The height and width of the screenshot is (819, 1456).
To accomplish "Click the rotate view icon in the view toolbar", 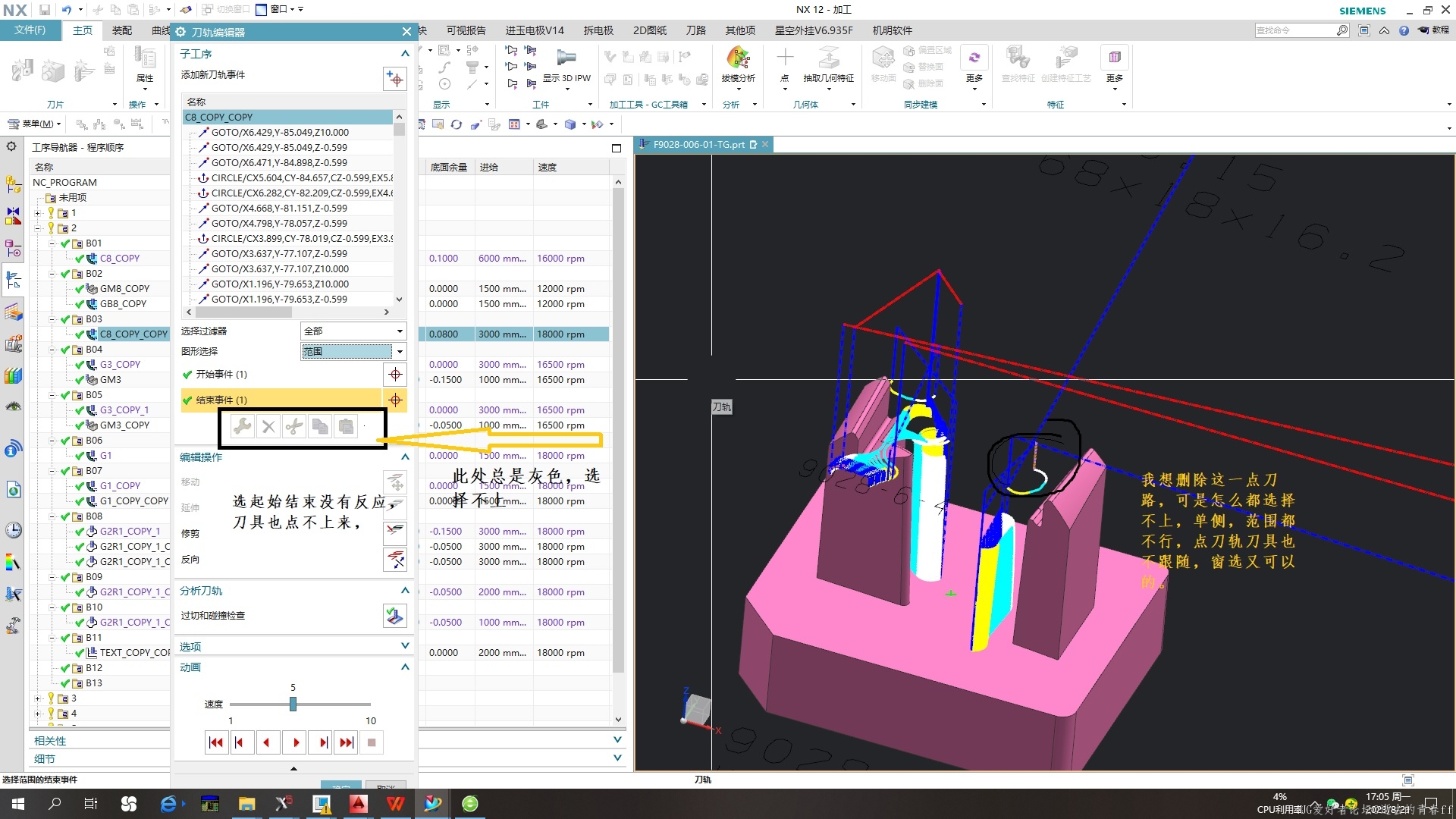I will (x=456, y=124).
